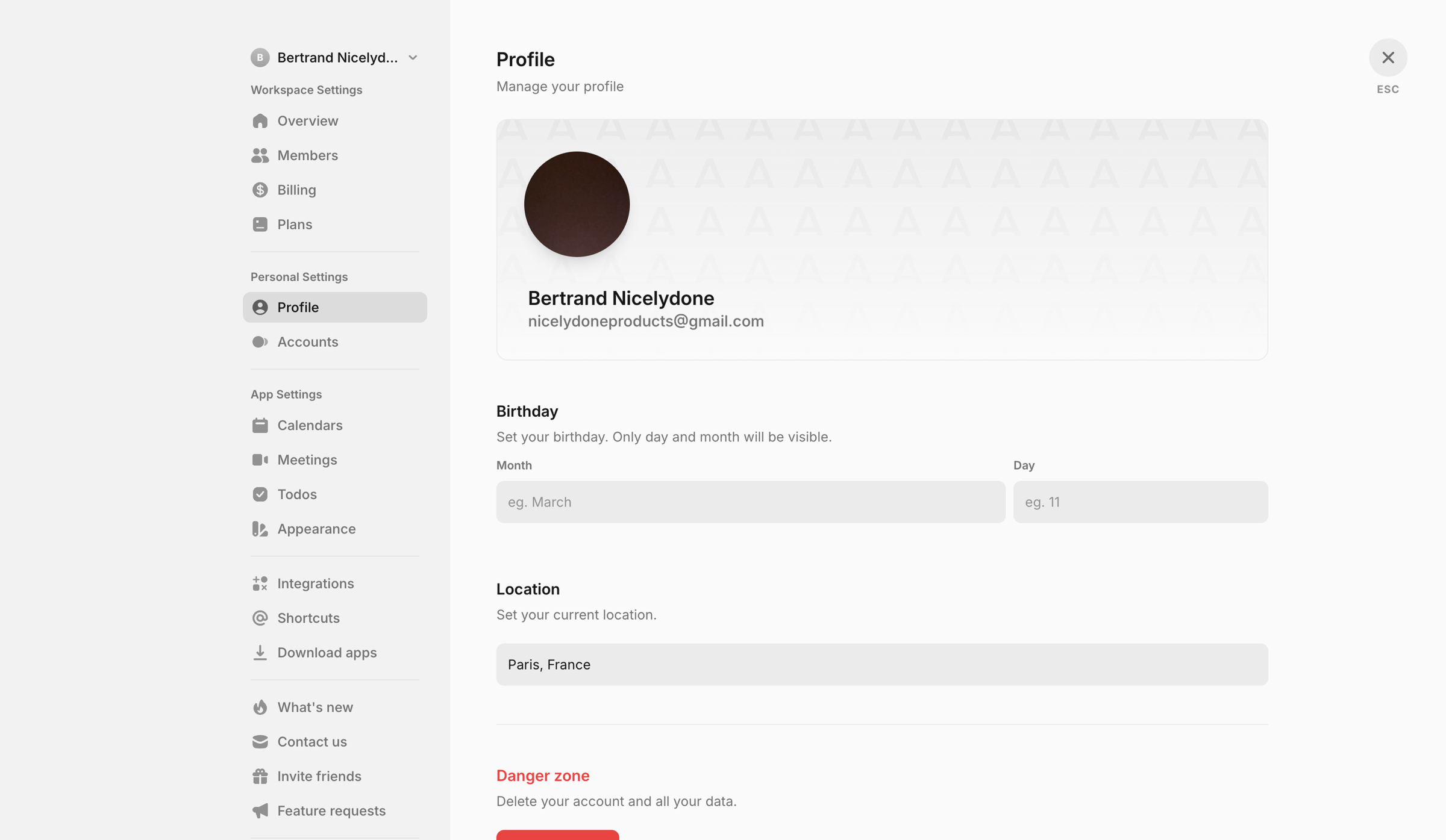Screen dimensions: 1446x840
Task: Click the Accounts toggle-shaped icon
Action: pyautogui.click(x=260, y=342)
